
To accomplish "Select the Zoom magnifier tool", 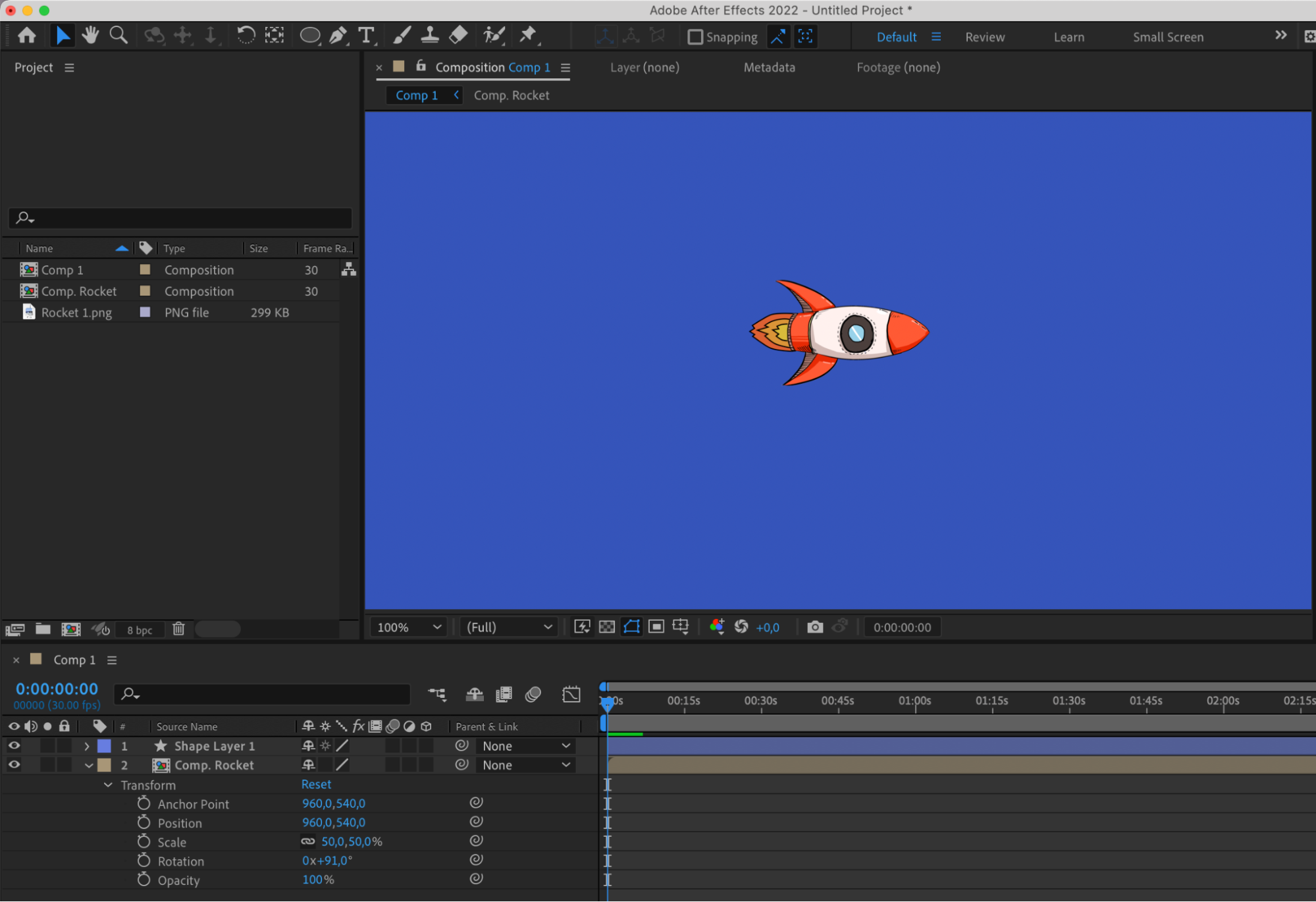I will [x=118, y=36].
